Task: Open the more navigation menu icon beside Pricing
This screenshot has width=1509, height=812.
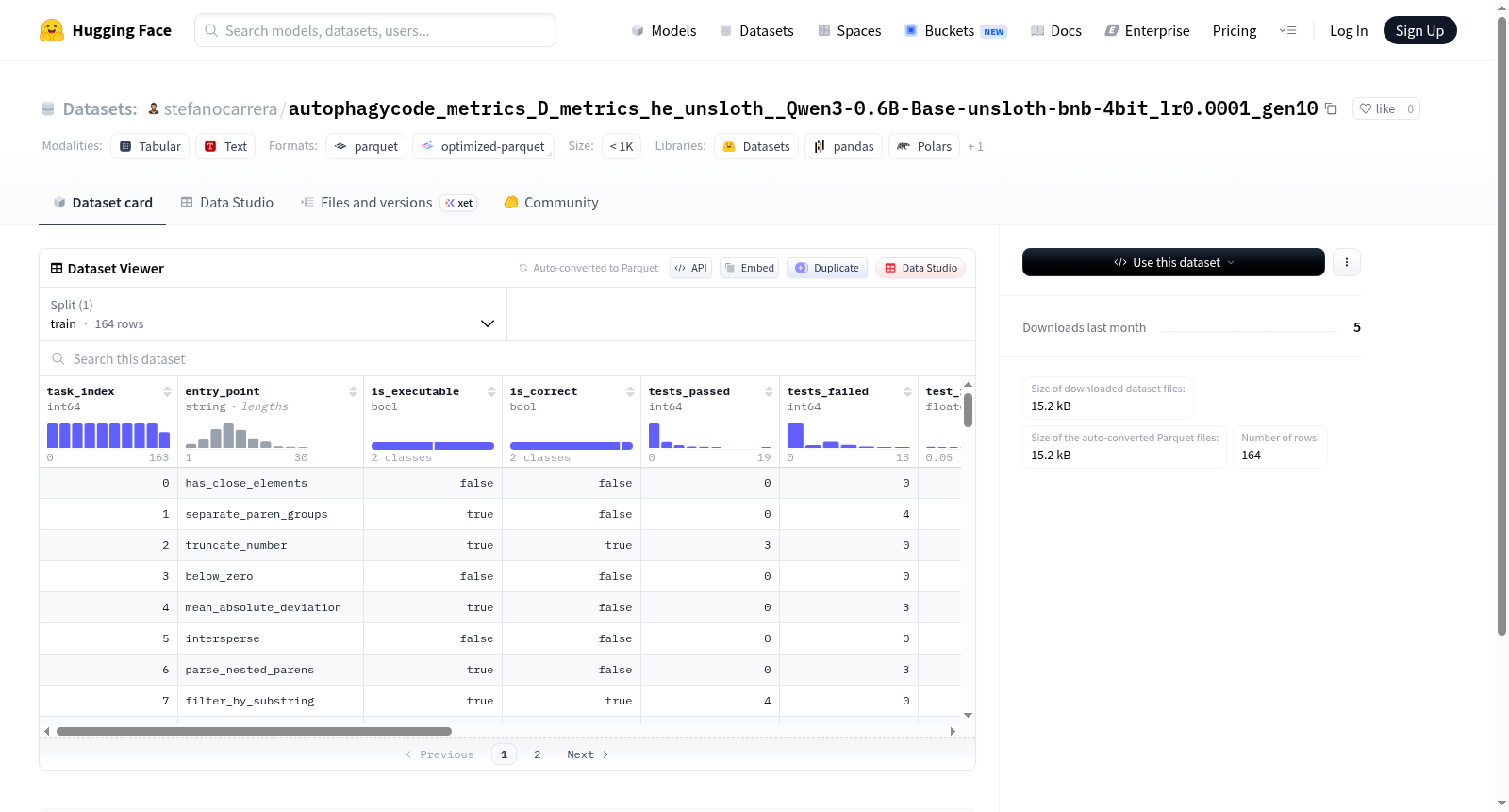Action: pyautogui.click(x=1287, y=30)
